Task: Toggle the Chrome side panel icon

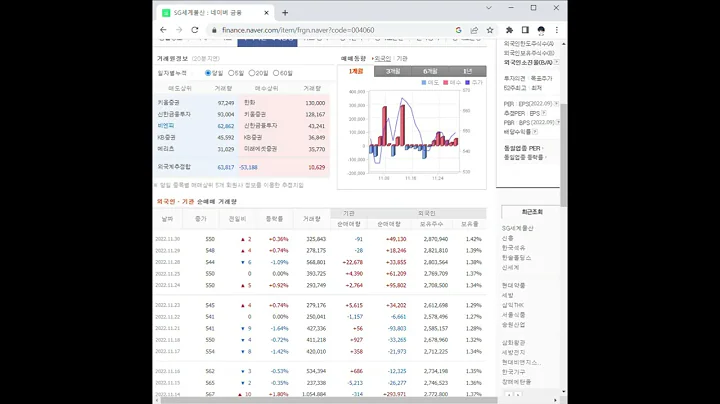Action: pos(525,30)
